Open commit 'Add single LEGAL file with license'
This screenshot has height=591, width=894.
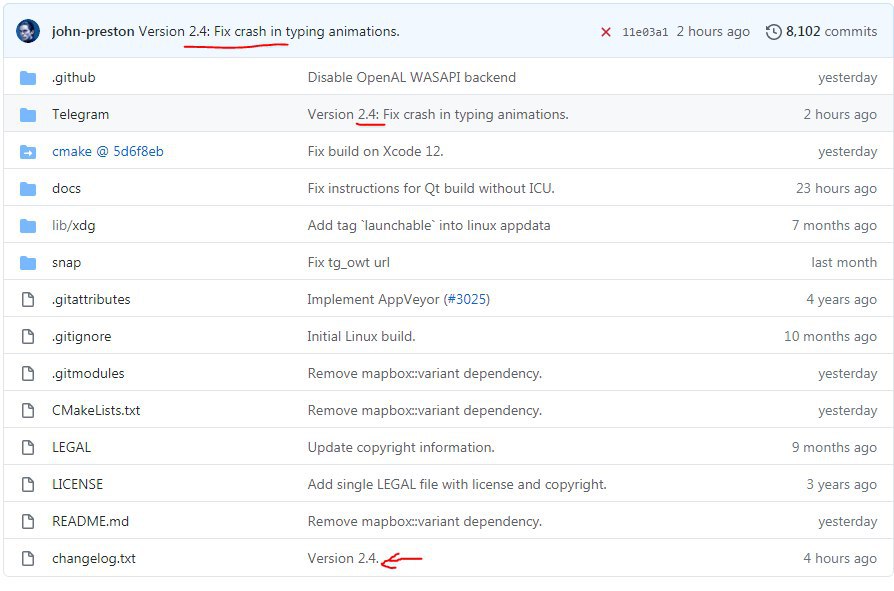[457, 485]
